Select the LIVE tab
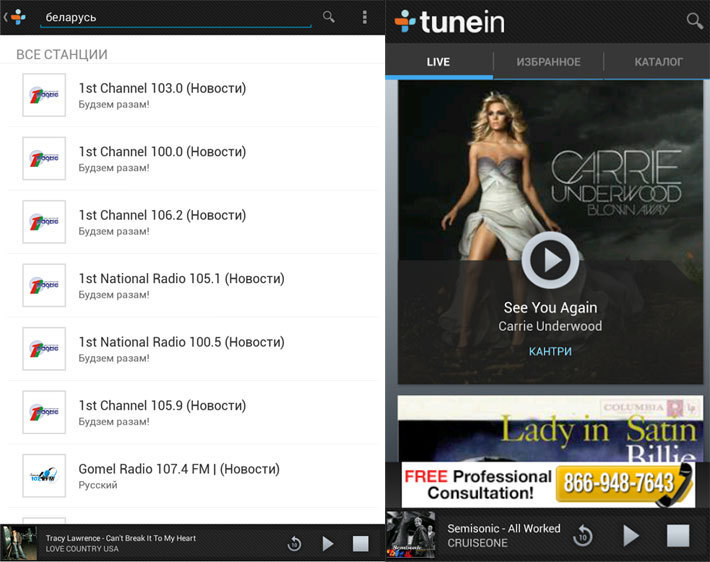710x562 pixels. pos(438,62)
